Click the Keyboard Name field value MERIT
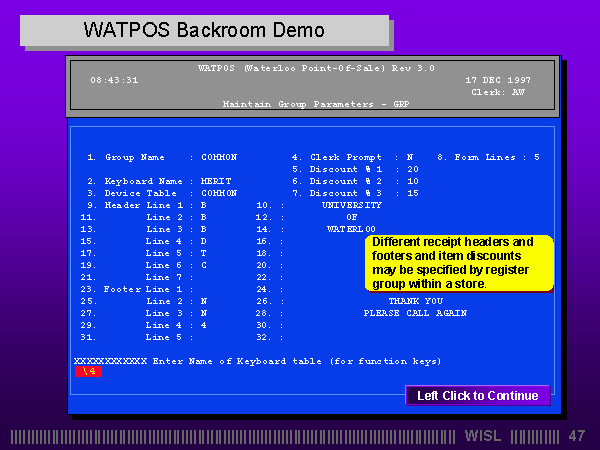This screenshot has width=600, height=450. [216, 181]
